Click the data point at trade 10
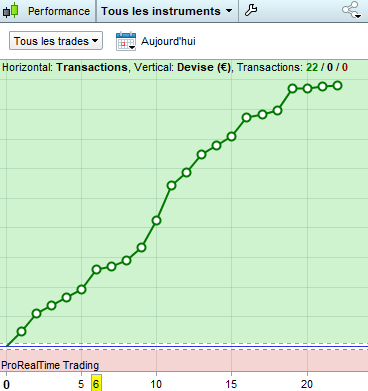The width and height of the screenshot is (368, 391). (156, 221)
